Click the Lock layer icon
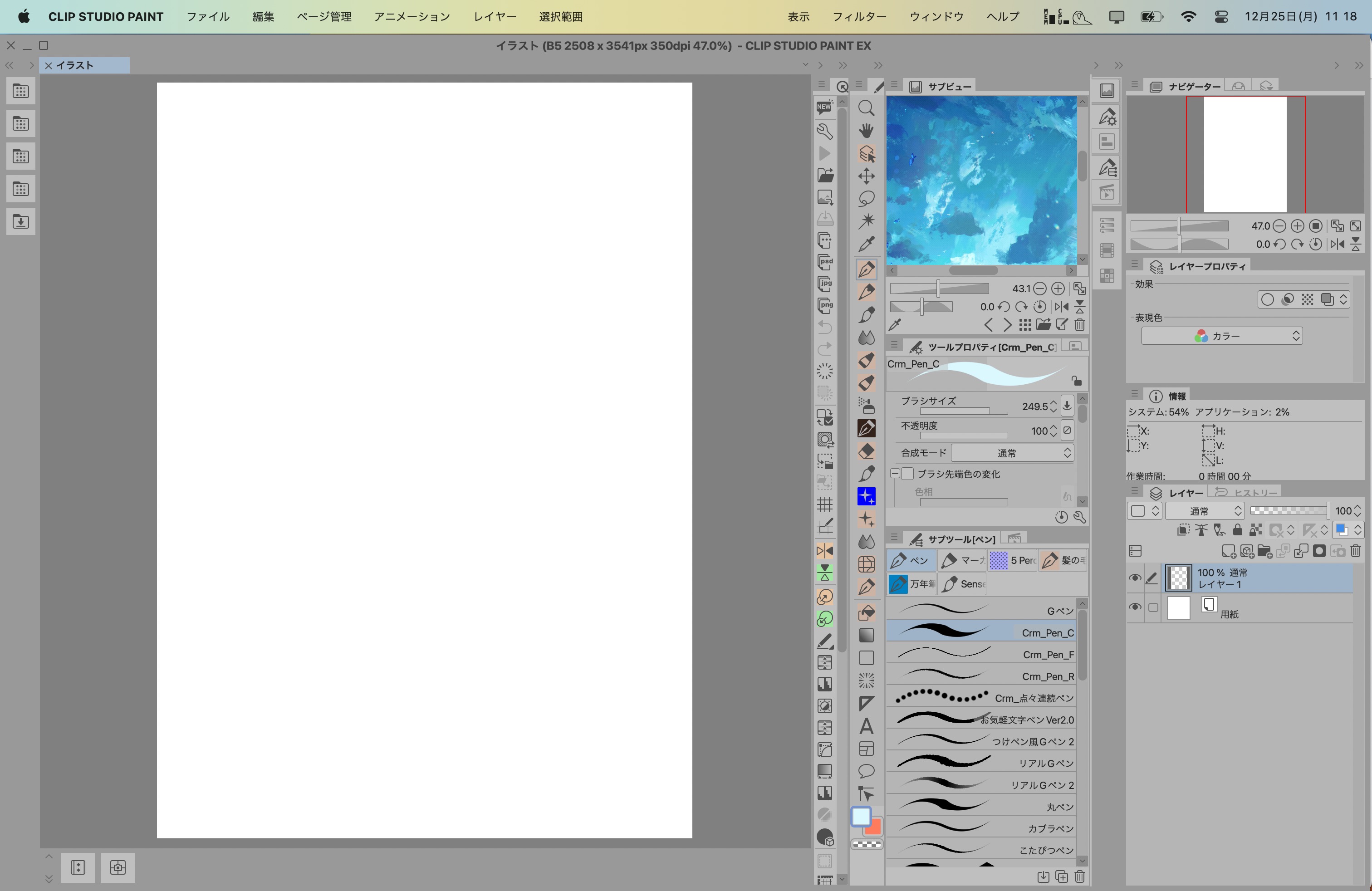Image resolution: width=1372 pixels, height=891 pixels. click(x=1238, y=529)
